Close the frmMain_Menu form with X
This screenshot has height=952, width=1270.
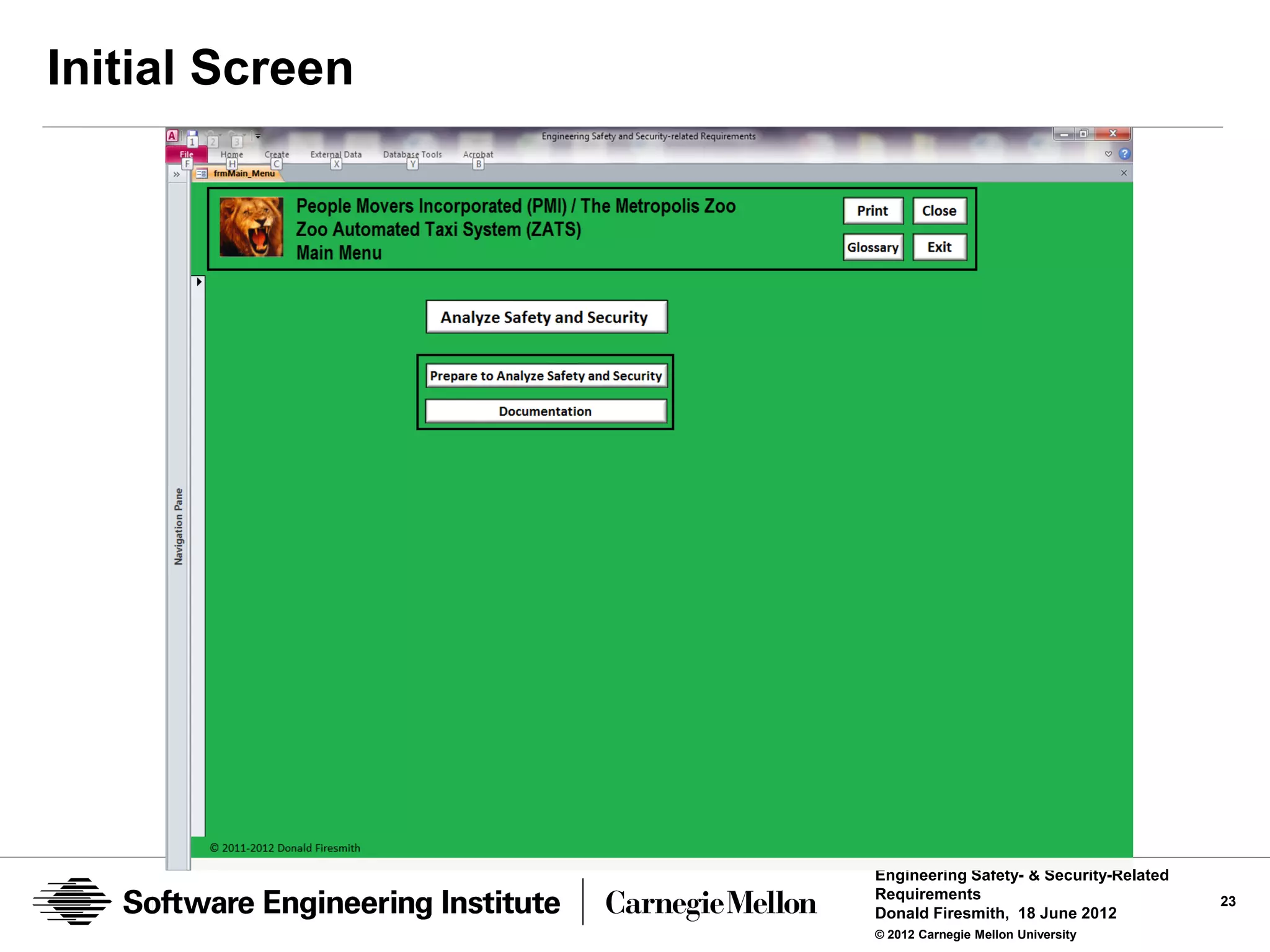click(1124, 173)
